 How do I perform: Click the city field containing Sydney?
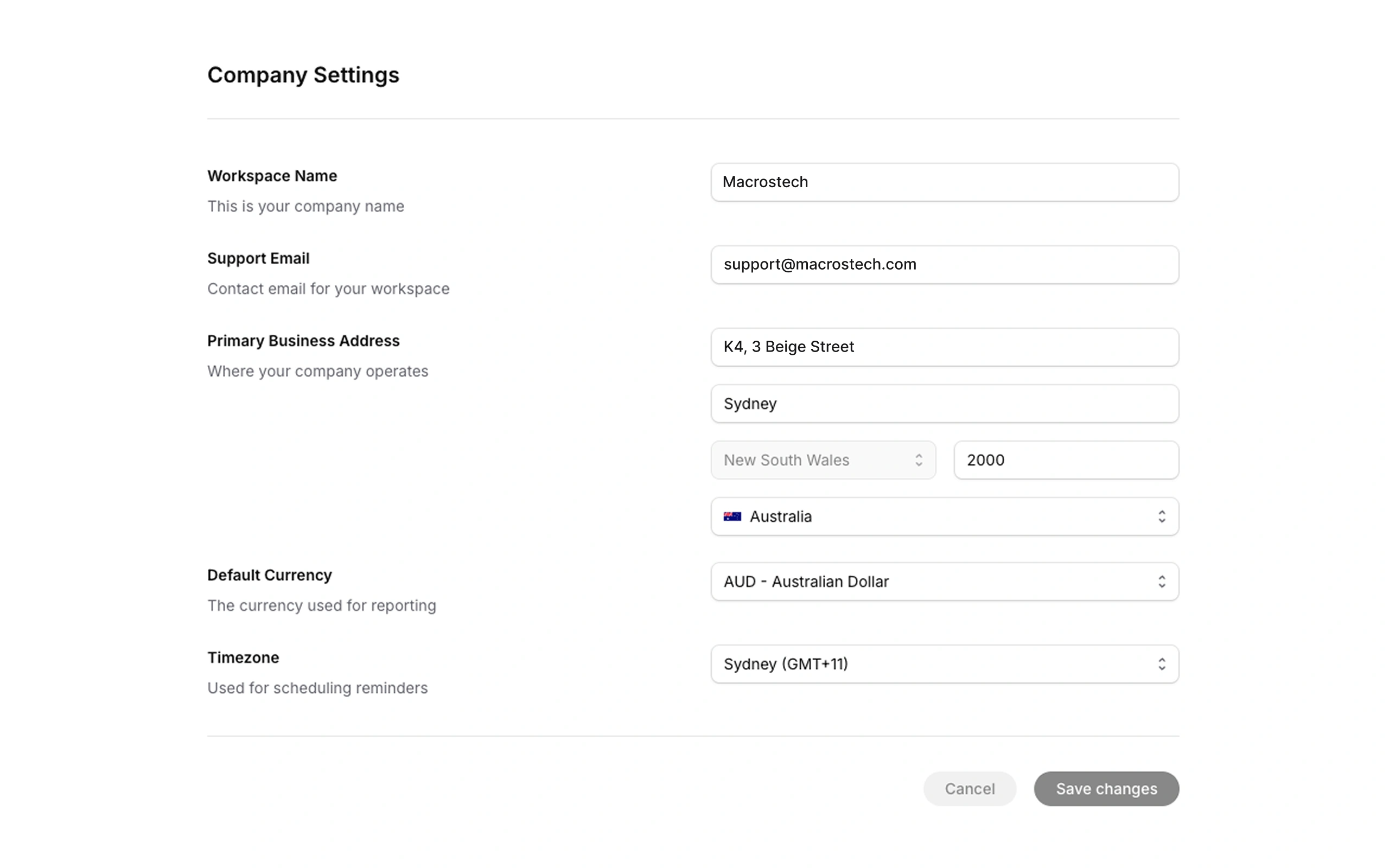(x=945, y=404)
